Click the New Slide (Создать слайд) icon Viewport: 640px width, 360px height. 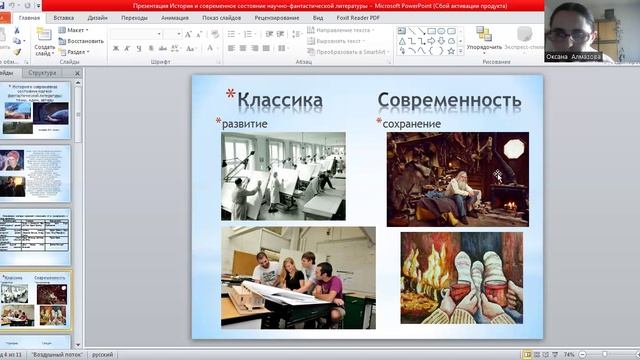[x=44, y=35]
